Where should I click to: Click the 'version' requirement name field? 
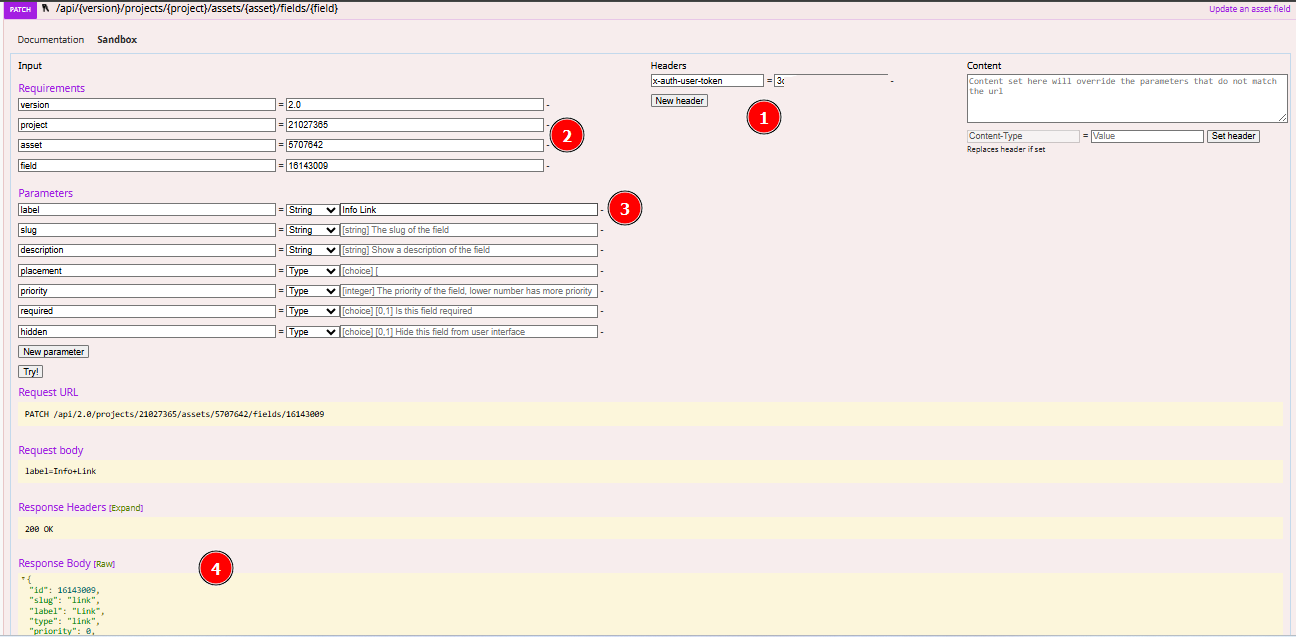tap(147, 104)
